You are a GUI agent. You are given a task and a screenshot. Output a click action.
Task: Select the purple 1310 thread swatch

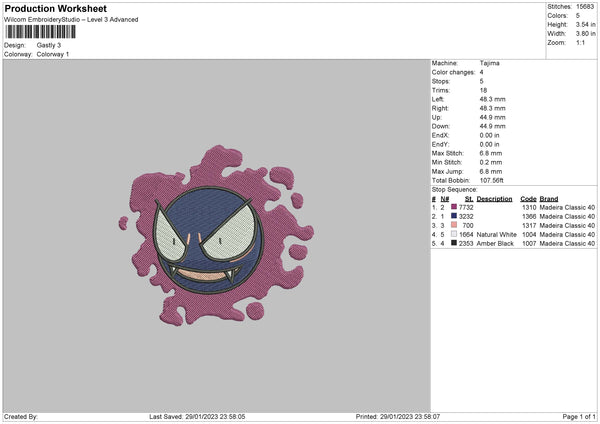(454, 207)
